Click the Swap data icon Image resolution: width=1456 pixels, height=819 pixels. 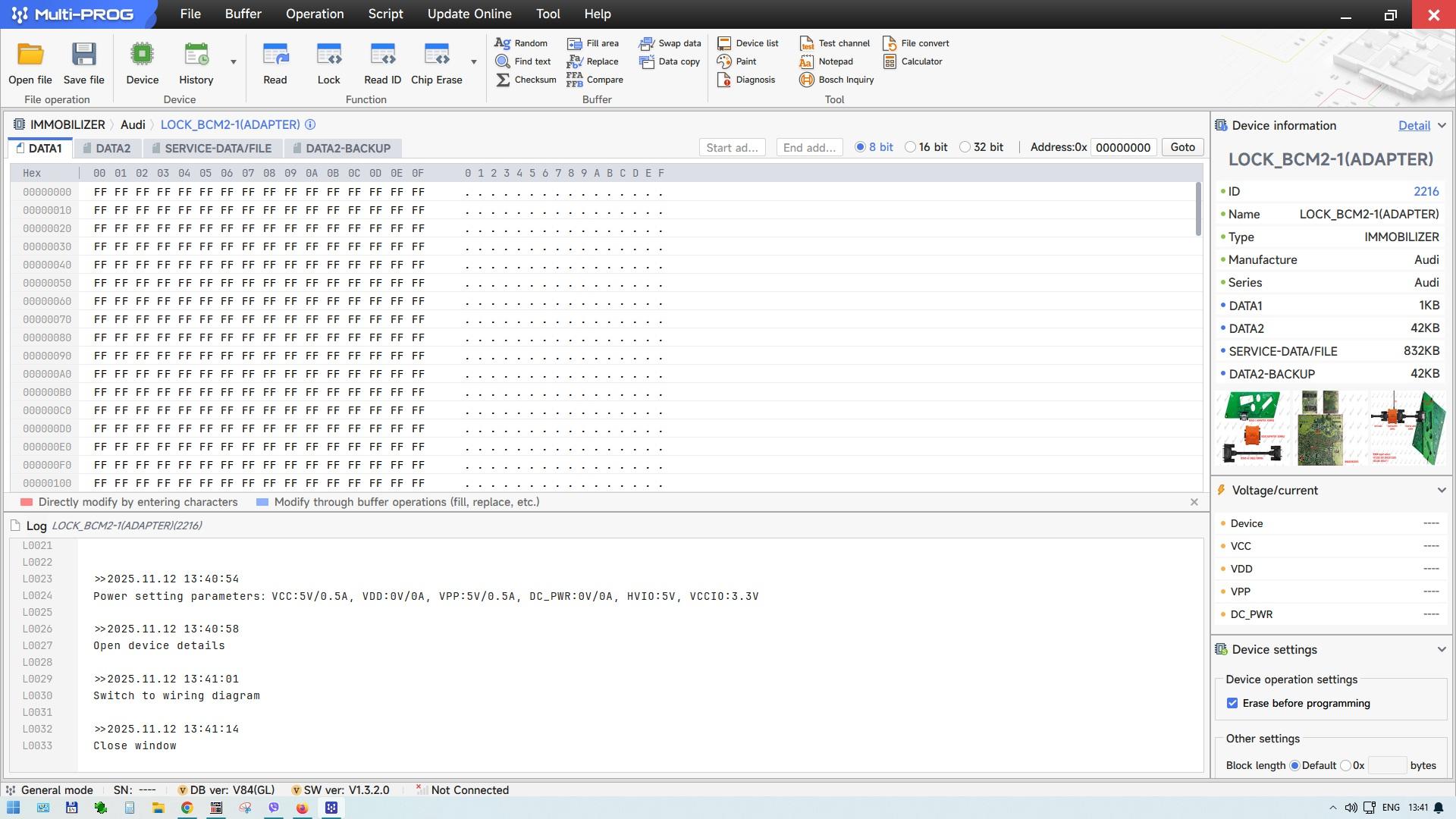tap(646, 43)
